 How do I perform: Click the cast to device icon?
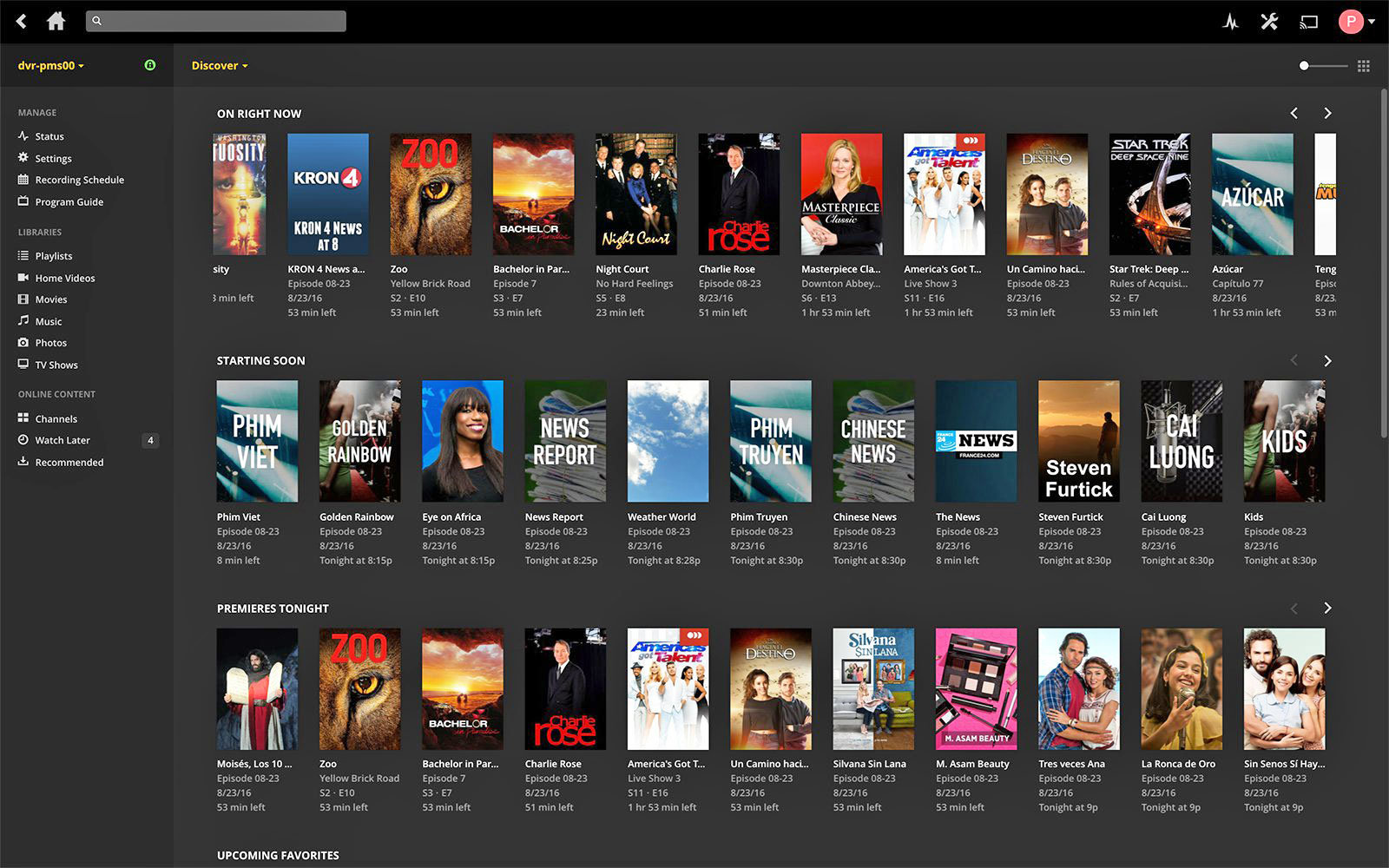click(x=1308, y=22)
